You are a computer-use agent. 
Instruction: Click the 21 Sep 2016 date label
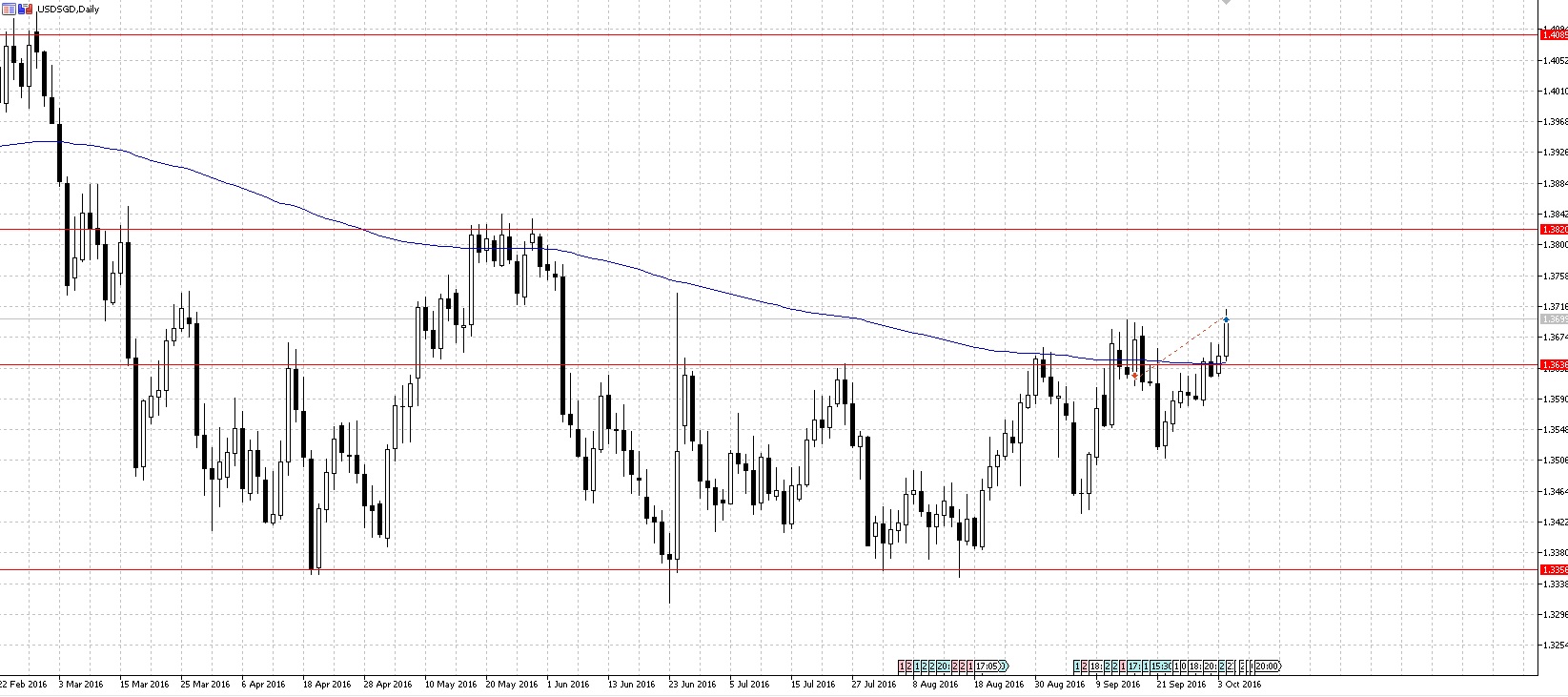1180,684
